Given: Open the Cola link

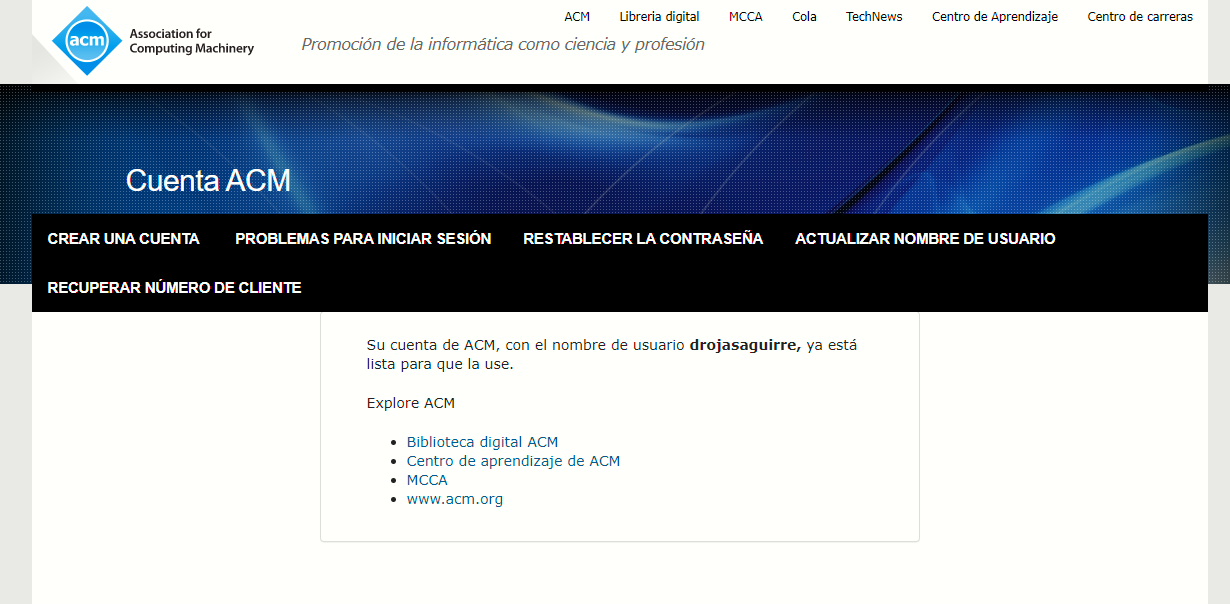Looking at the screenshot, I should [804, 17].
